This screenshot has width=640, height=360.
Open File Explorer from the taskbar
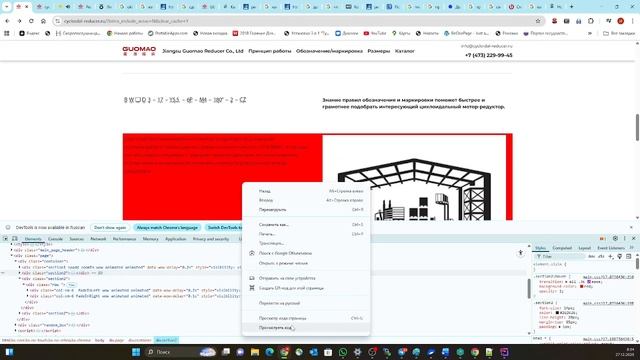pyautogui.click(x=255, y=352)
